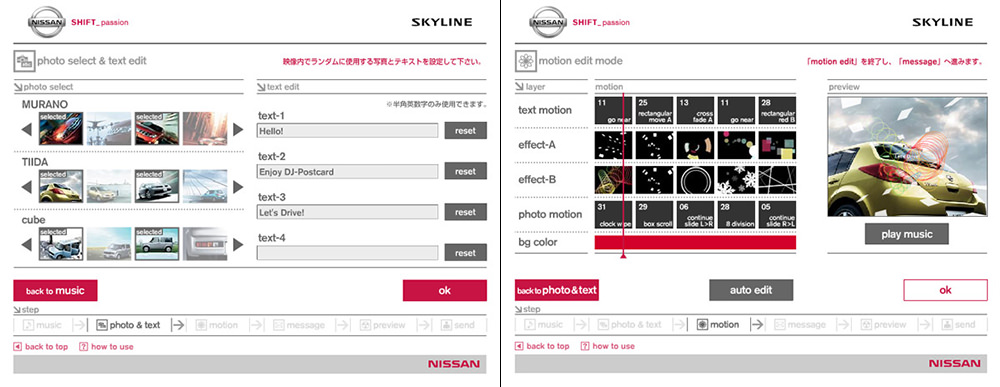Show next cube photos with right arrow
Image resolution: width=1000 pixels, height=387 pixels.
pyautogui.click(x=238, y=245)
